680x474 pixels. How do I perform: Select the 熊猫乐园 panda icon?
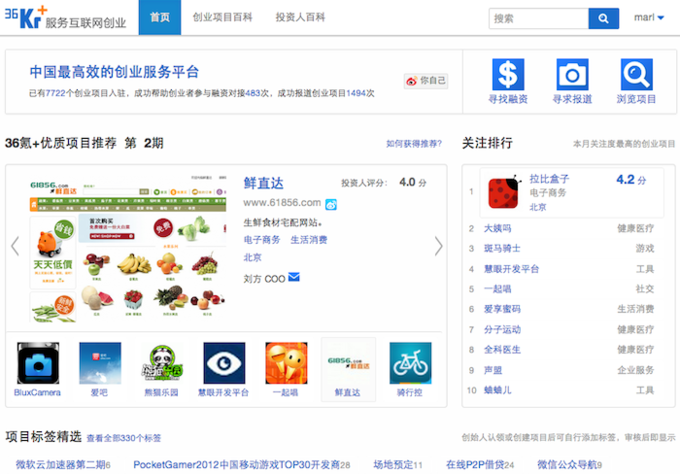[162, 363]
